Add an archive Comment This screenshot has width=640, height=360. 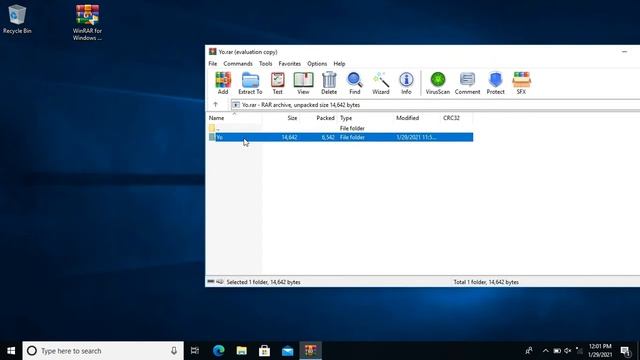[467, 83]
